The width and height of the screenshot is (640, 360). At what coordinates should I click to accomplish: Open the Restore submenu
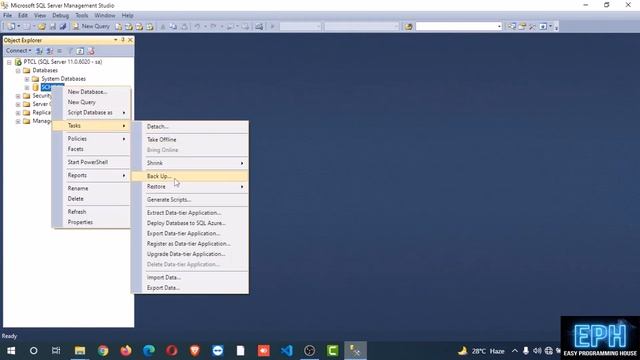190,187
